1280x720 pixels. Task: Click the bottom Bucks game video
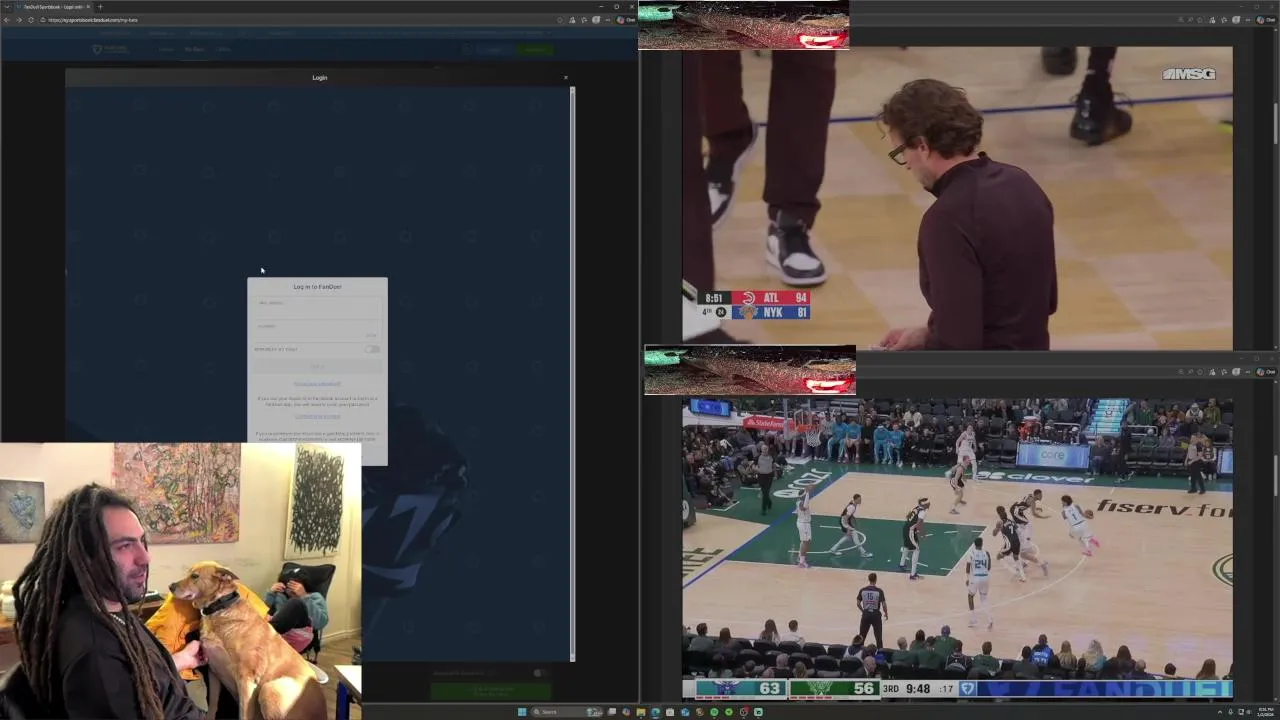coord(957,548)
